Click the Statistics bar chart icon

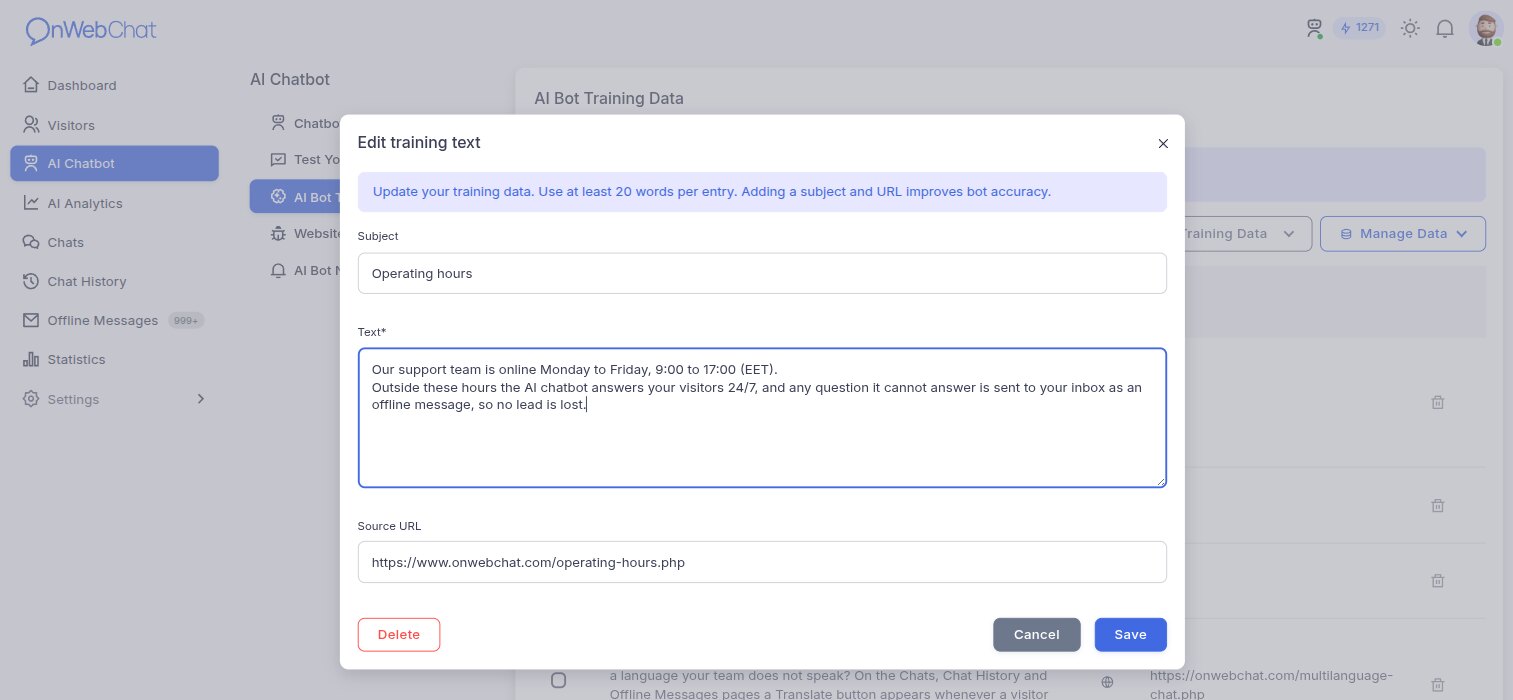(x=31, y=359)
